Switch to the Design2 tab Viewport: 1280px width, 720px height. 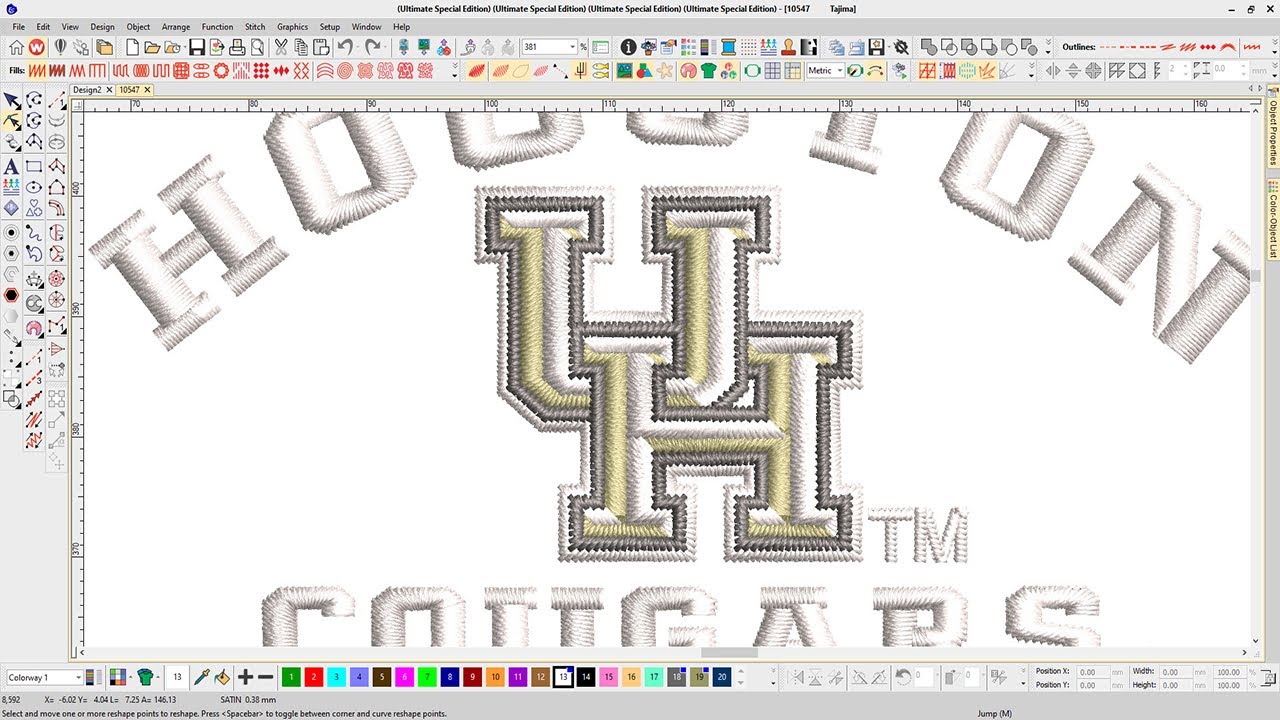87,90
